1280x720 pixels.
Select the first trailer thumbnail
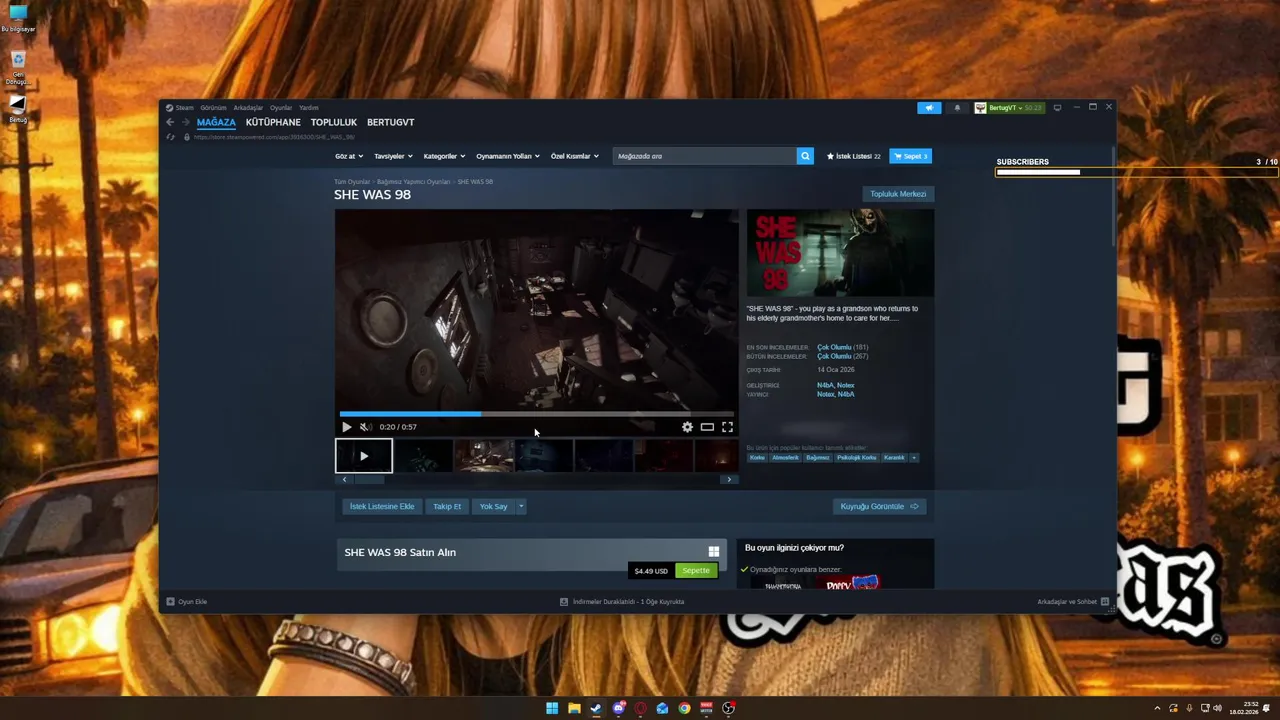click(x=364, y=456)
